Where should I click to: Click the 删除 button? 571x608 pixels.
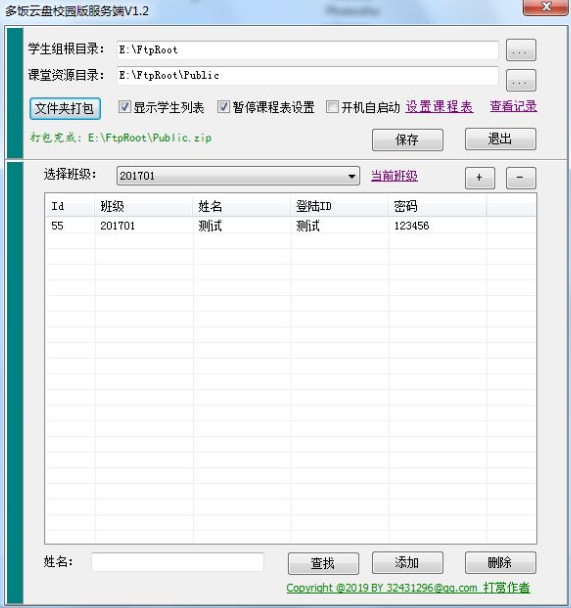tap(500, 562)
